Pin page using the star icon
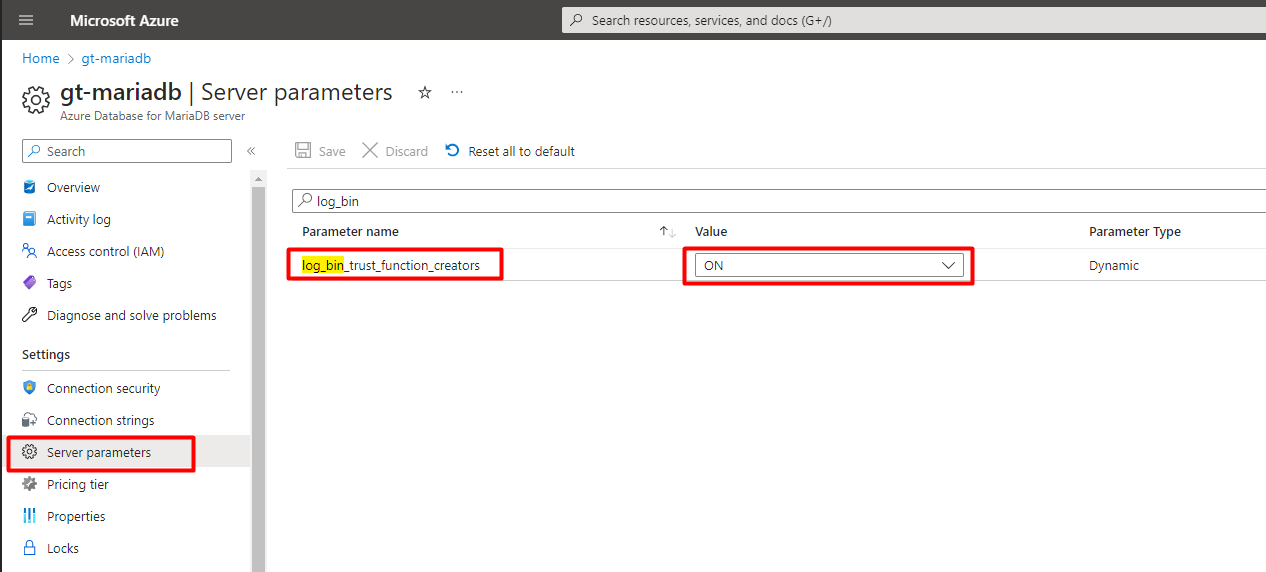The image size is (1266, 572). click(x=425, y=92)
